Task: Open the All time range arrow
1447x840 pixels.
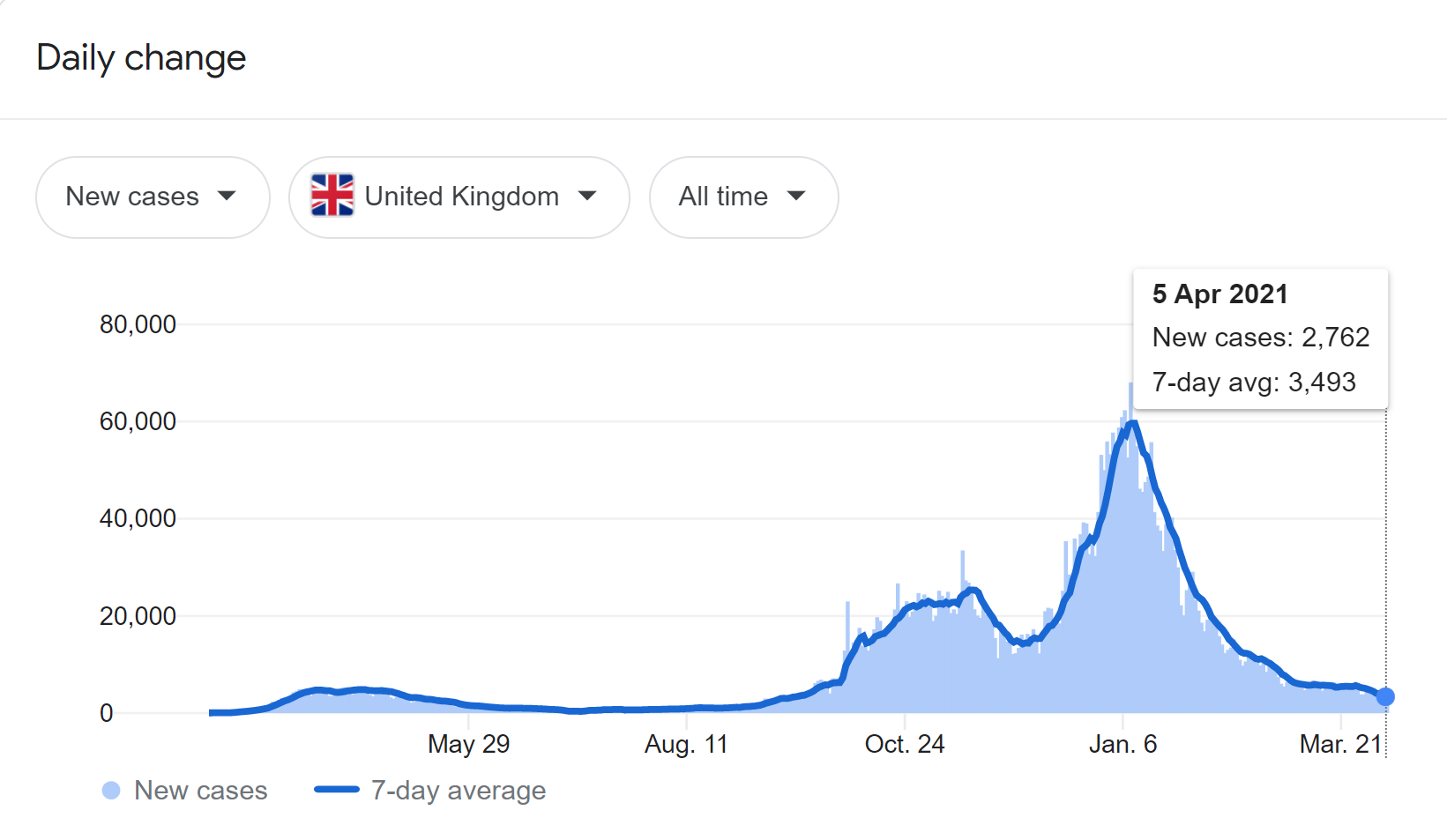Action: coord(796,196)
